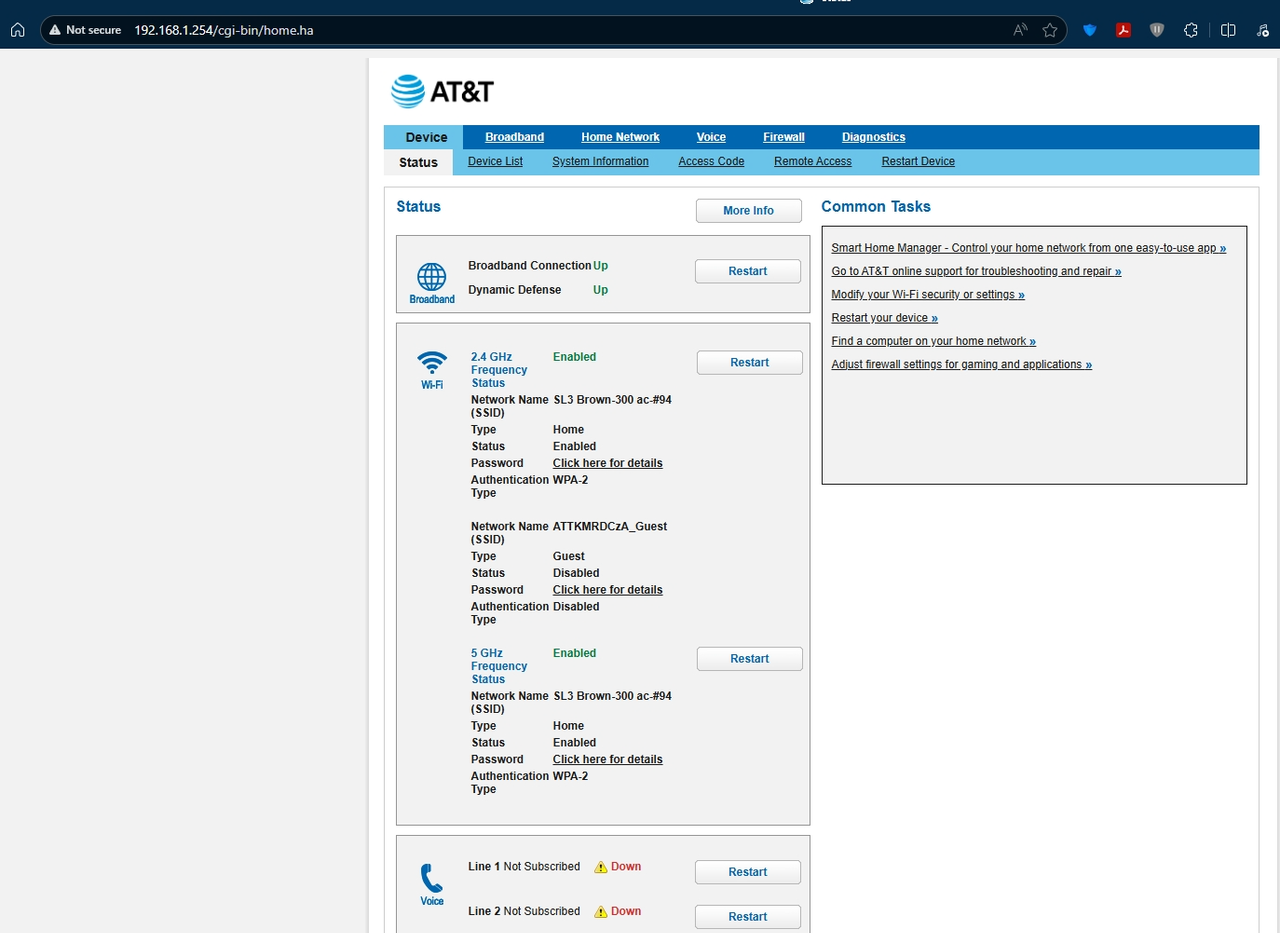Image resolution: width=1280 pixels, height=933 pixels.
Task: Click the browser Home icon
Action: (x=17, y=30)
